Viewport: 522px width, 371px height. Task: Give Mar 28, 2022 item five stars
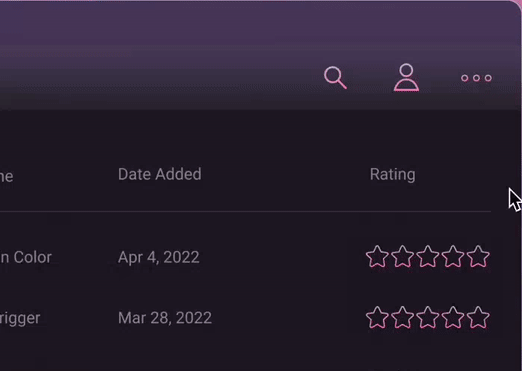coord(478,317)
